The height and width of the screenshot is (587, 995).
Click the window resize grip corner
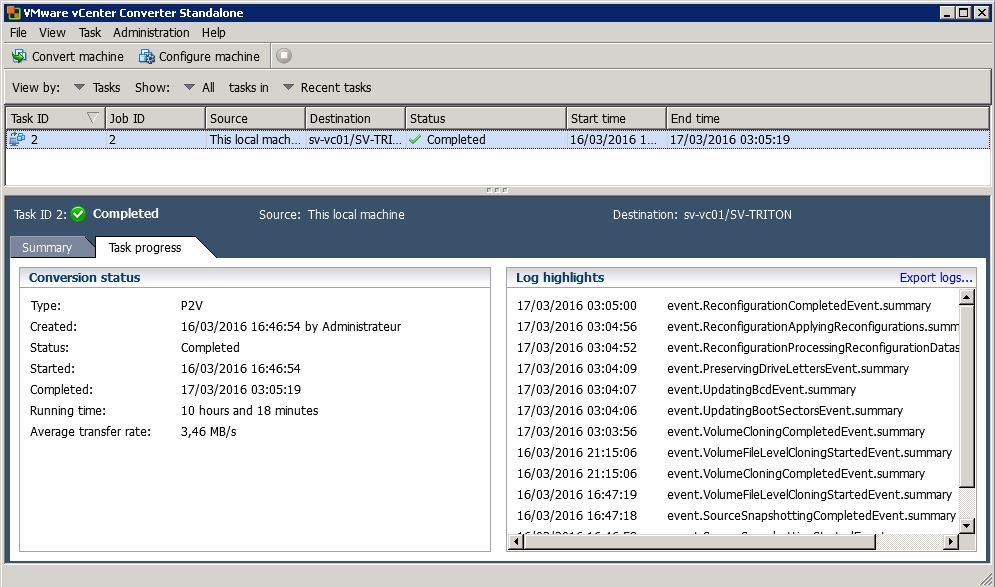click(986, 578)
